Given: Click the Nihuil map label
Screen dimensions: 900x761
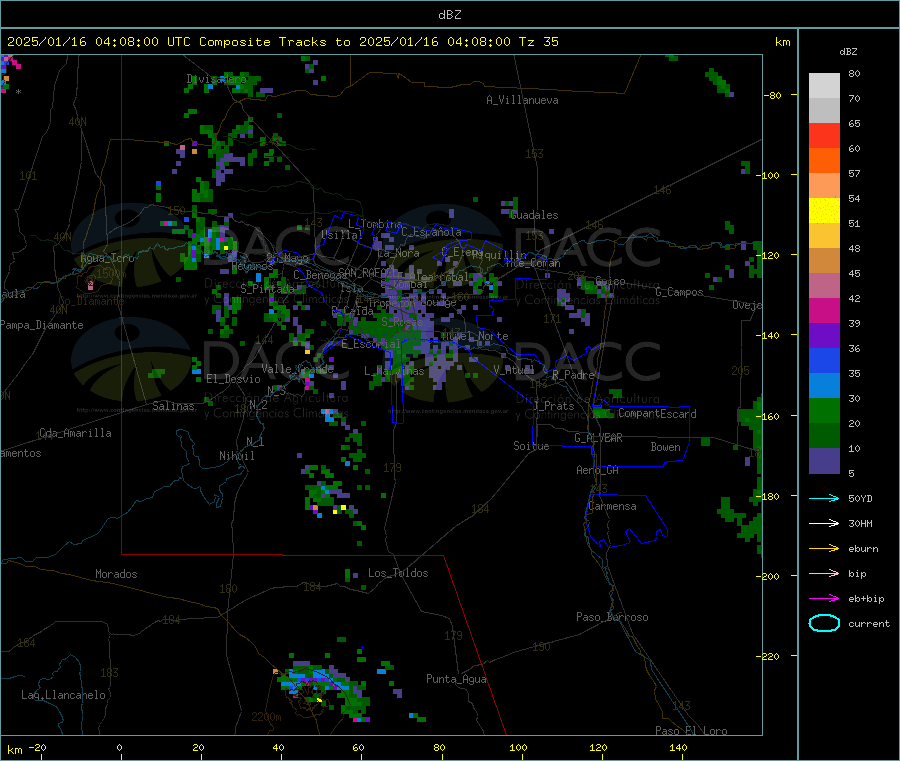Looking at the screenshot, I should click(x=236, y=456).
